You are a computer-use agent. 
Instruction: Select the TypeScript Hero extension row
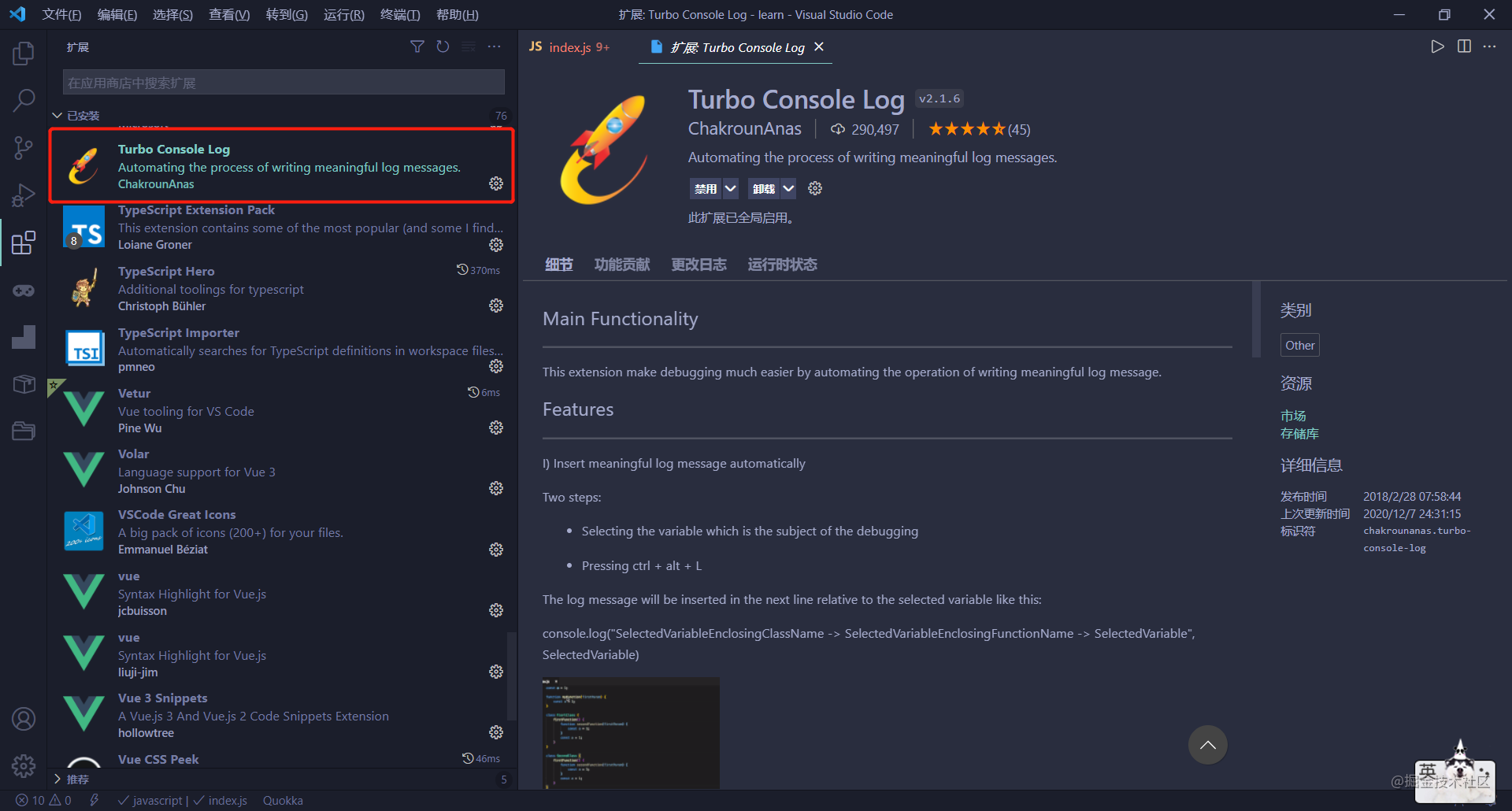pos(282,288)
